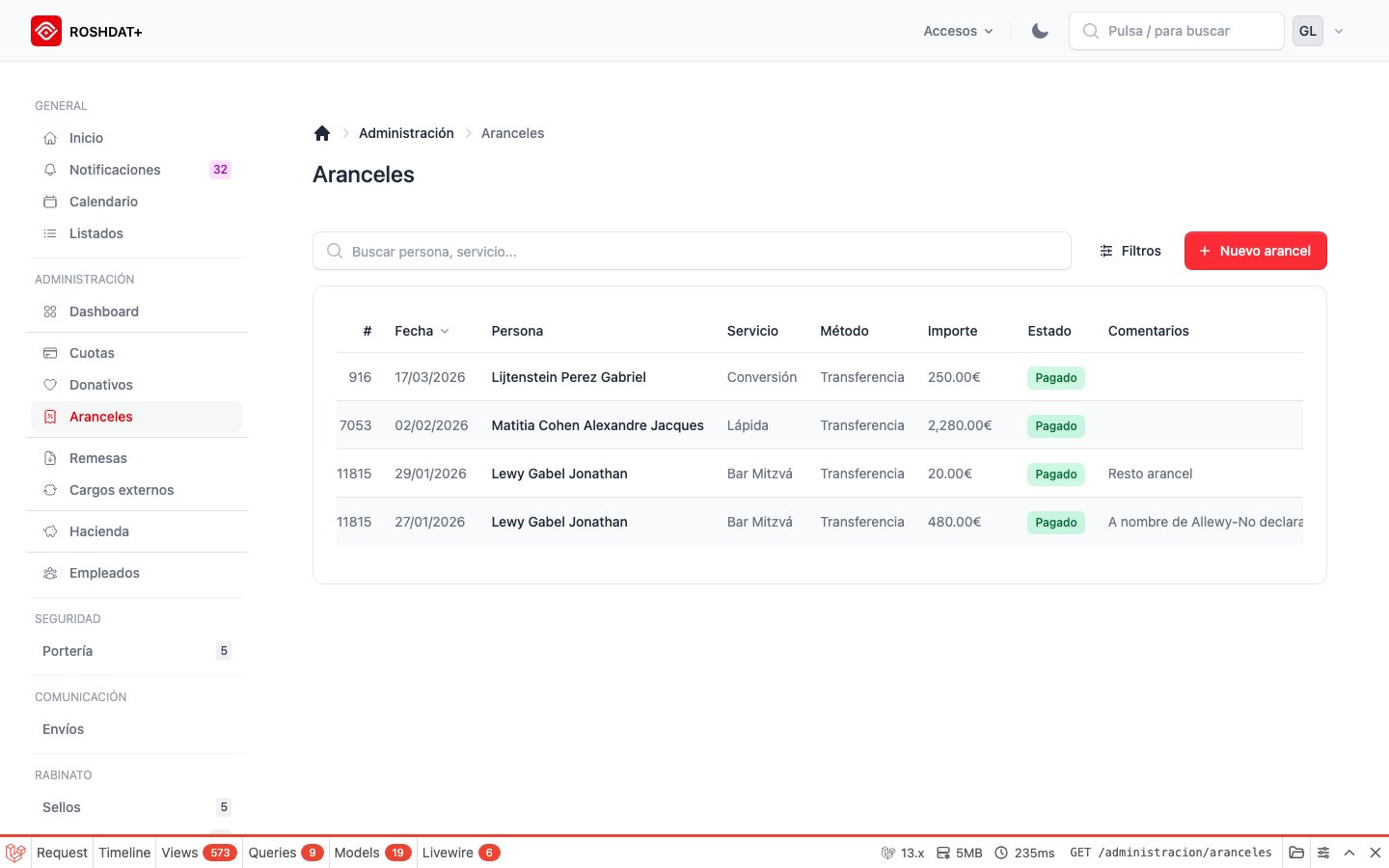Expand the Accesos dropdown
This screenshot has width=1389, height=868.
pos(958,31)
